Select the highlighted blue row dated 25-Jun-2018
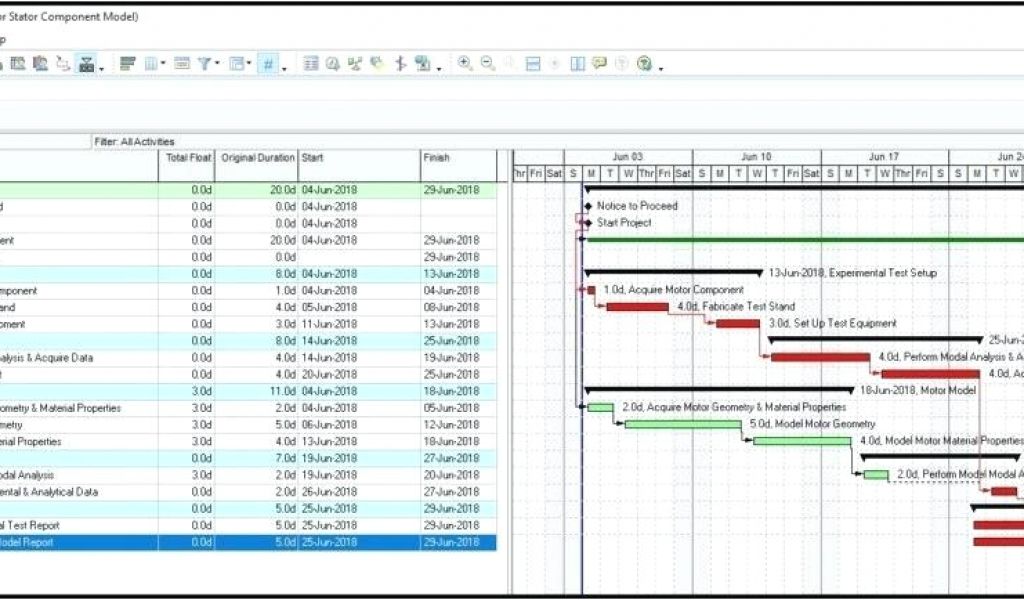This screenshot has height=600, width=1024. click(x=248, y=542)
